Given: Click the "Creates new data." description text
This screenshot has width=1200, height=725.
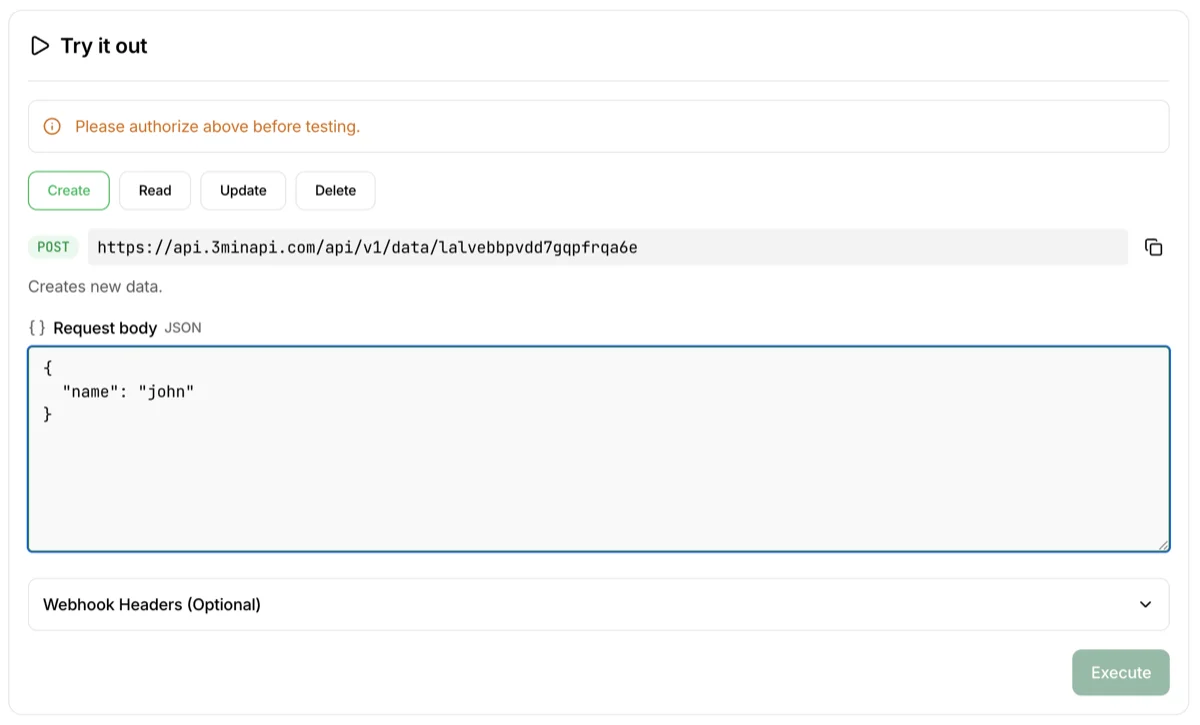Looking at the screenshot, I should [x=95, y=287].
